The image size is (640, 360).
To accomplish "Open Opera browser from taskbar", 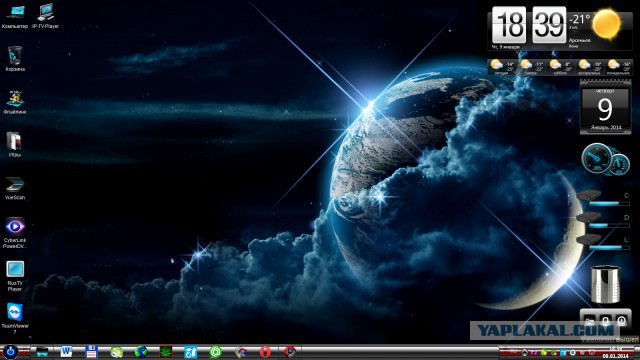I will (x=265, y=352).
